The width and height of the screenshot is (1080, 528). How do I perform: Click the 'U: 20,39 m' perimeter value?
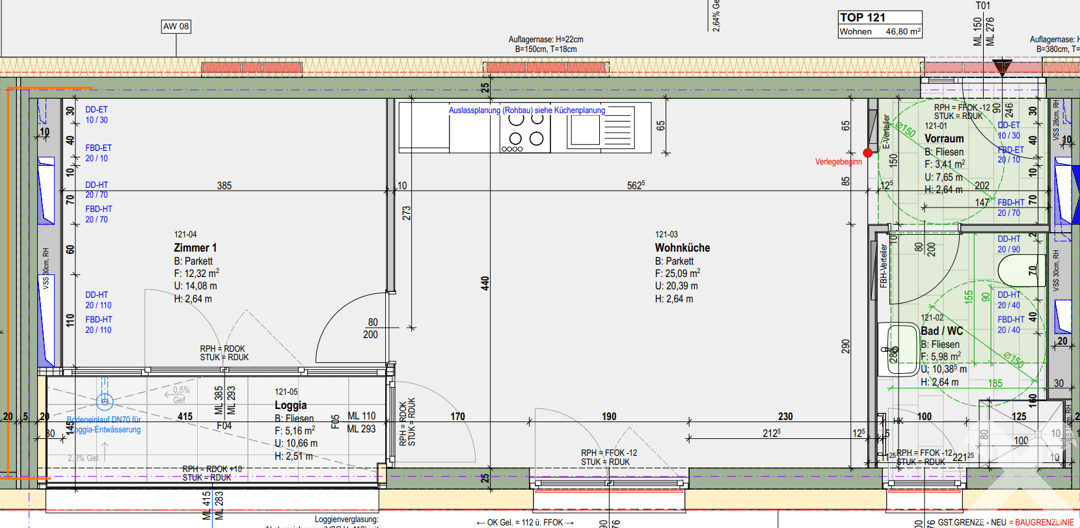tap(676, 286)
